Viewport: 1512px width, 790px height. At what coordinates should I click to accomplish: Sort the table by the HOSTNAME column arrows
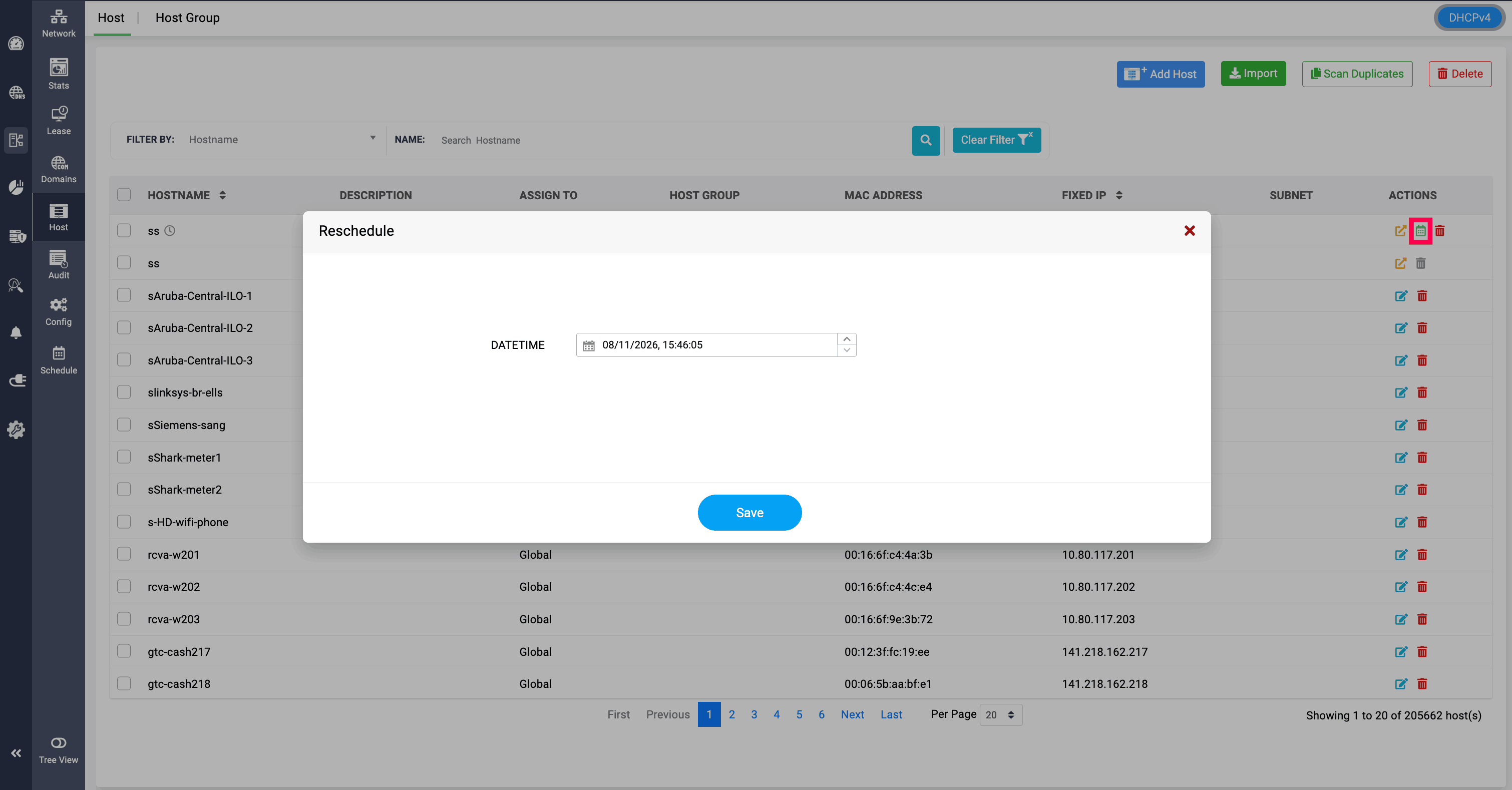point(222,195)
